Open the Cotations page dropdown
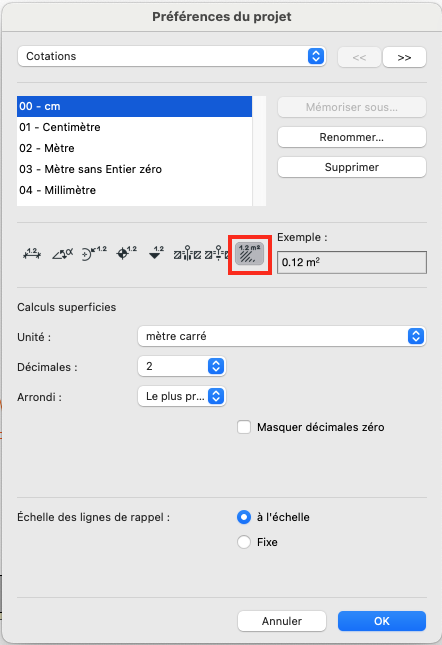The image size is (442, 645). click(x=172, y=56)
